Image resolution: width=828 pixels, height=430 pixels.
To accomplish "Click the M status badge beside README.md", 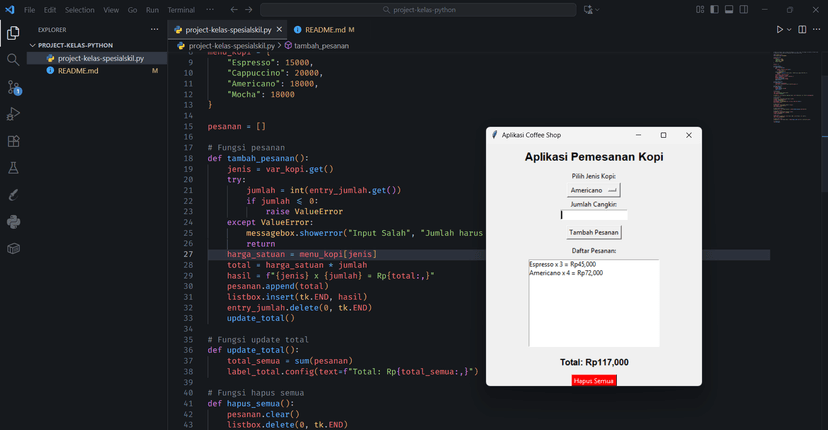I will point(155,71).
